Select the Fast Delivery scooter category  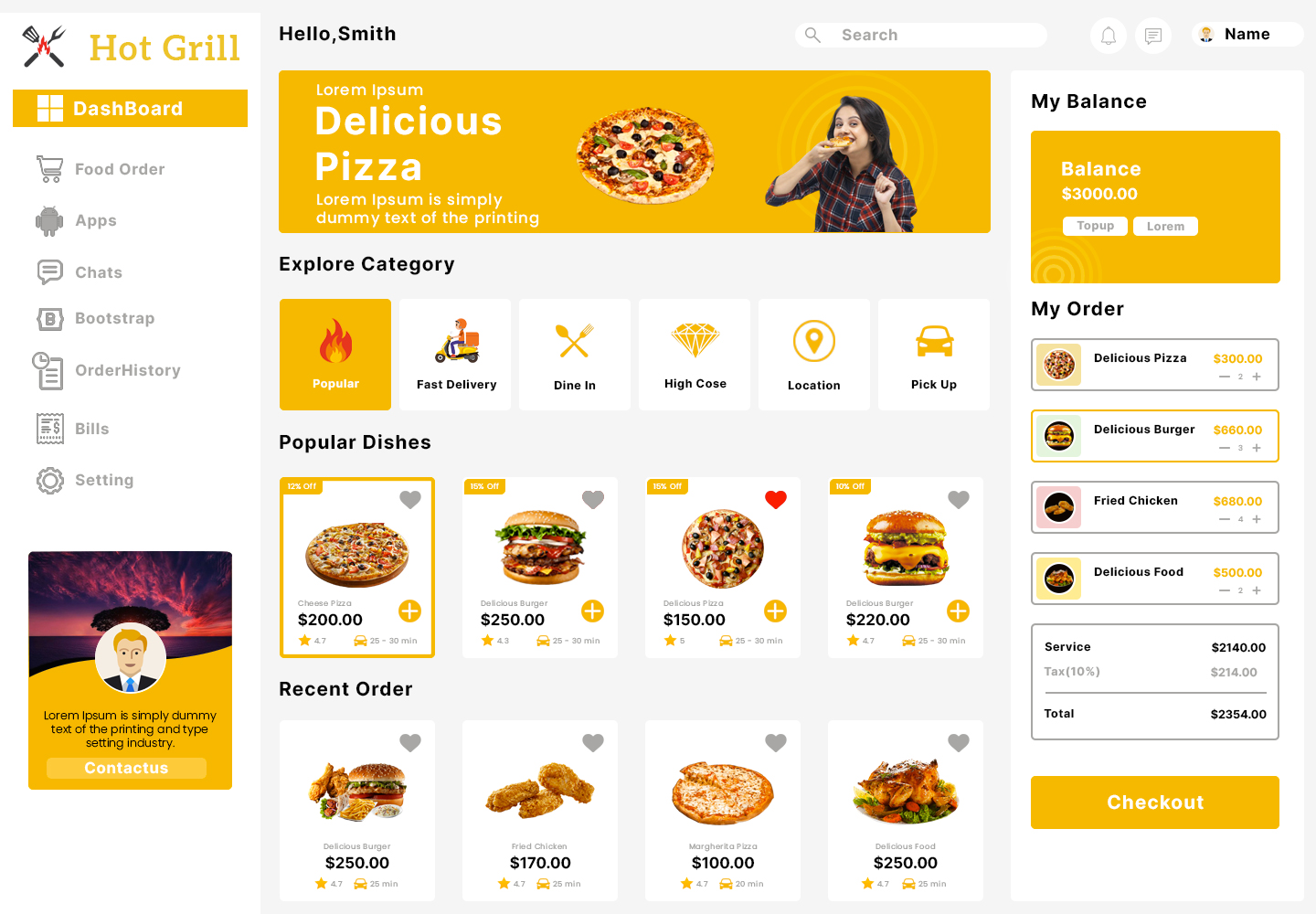(456, 355)
